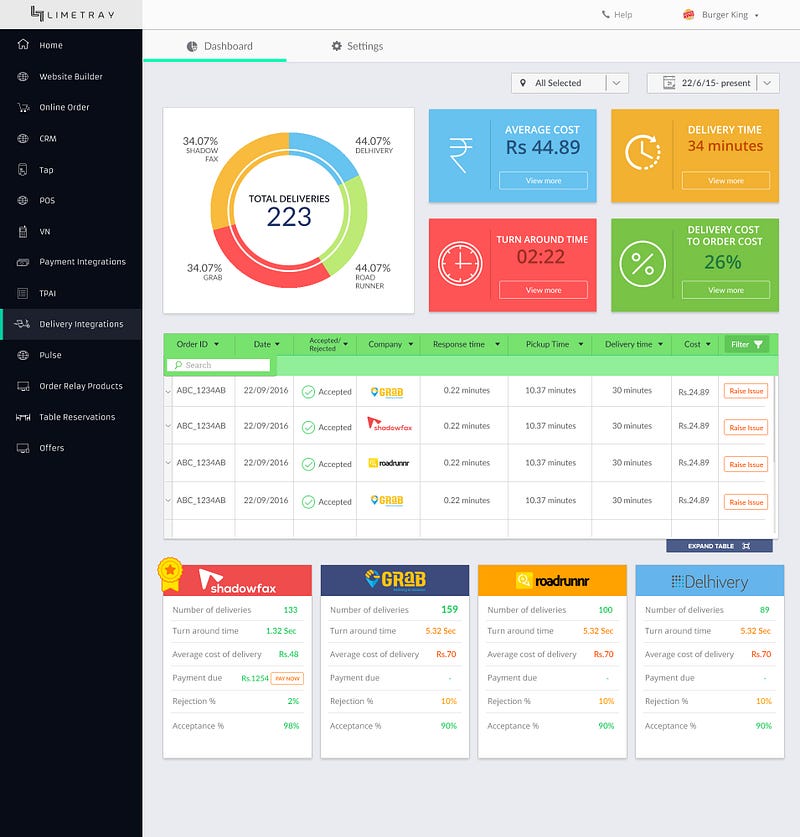Click Roadrunnr logo in orders table
Screen dimensions: 800x837
389,463
